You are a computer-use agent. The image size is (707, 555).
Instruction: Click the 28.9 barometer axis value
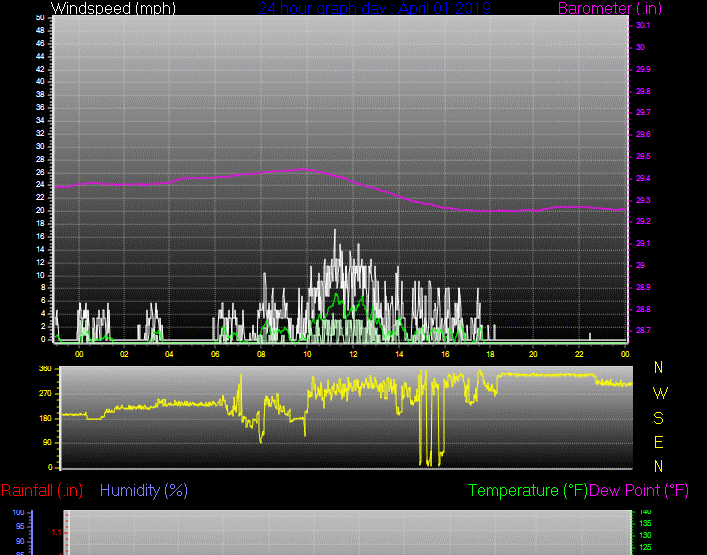coord(643,287)
